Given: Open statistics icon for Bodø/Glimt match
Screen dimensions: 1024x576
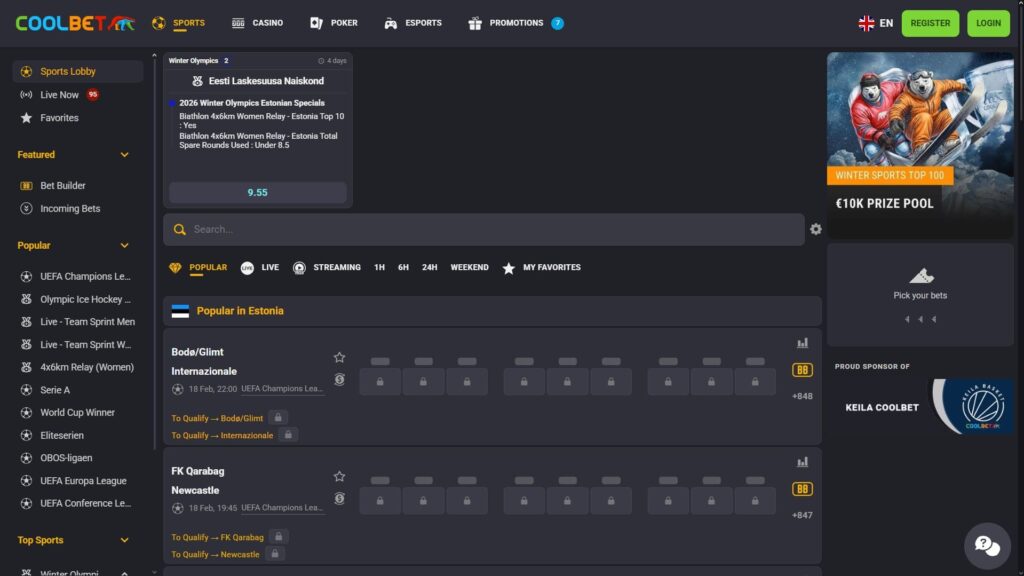Looking at the screenshot, I should (802, 343).
